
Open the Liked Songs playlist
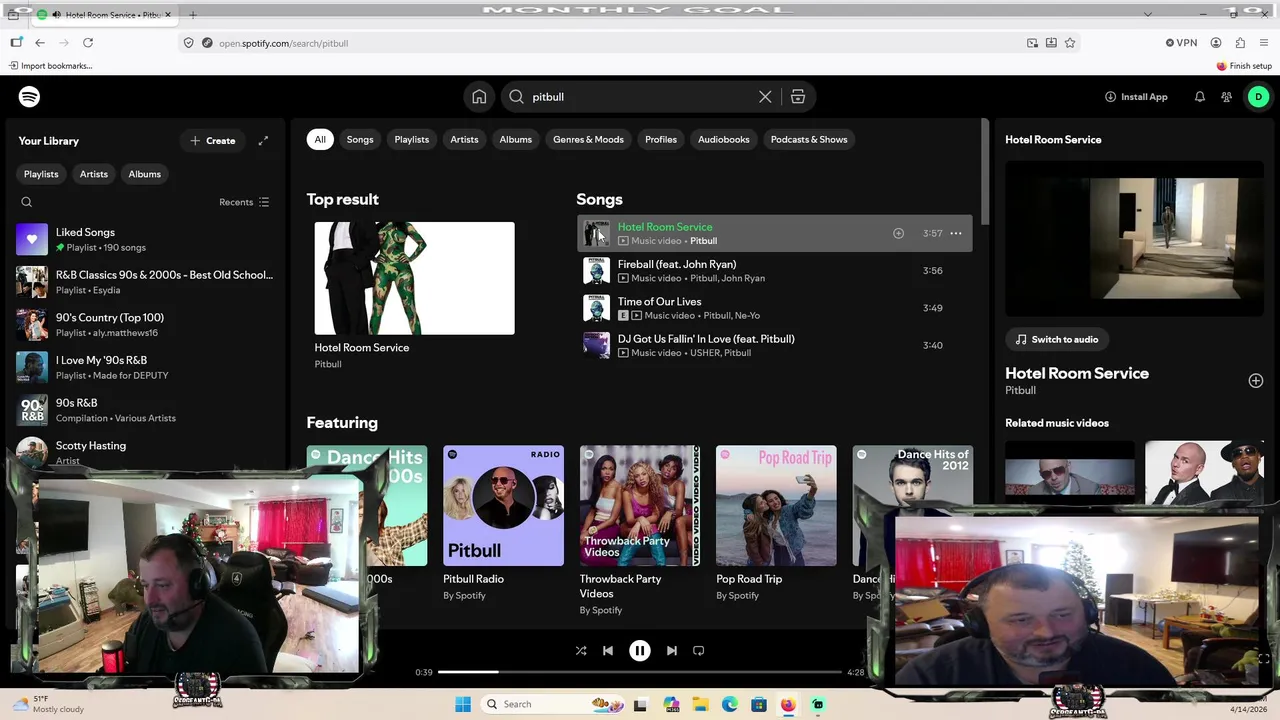146,239
